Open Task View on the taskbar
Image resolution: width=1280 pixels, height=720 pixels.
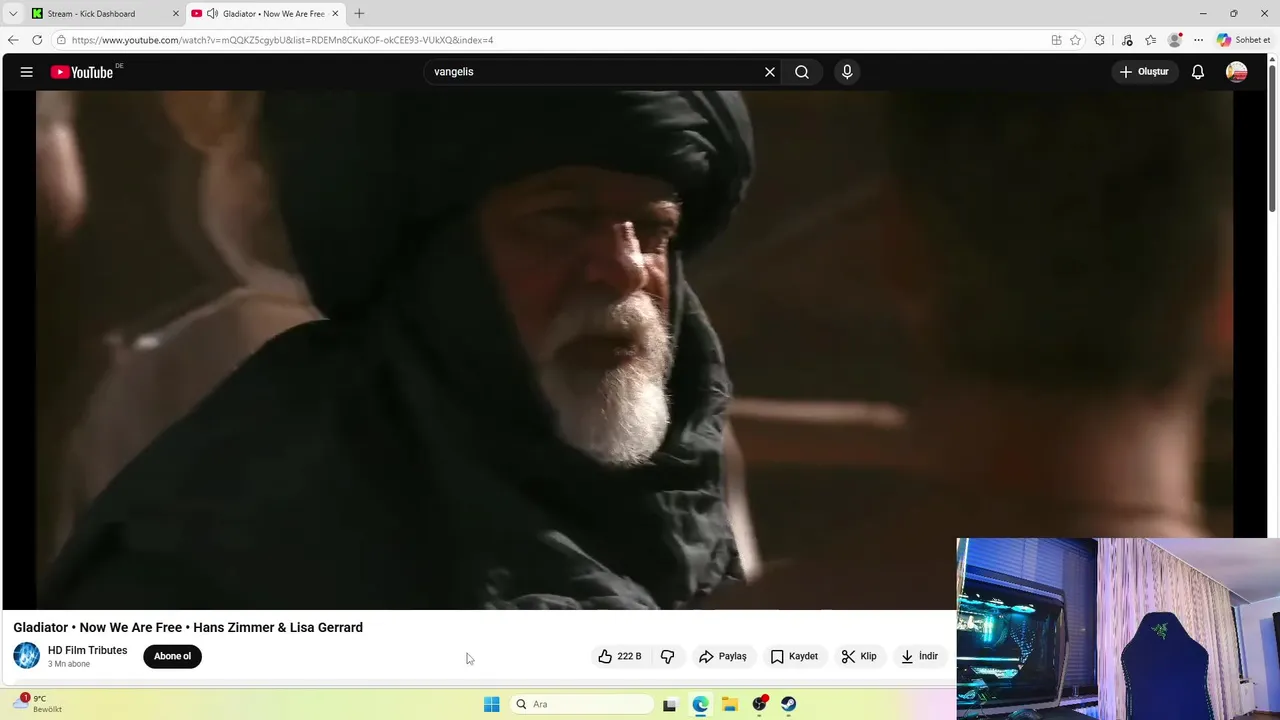(x=670, y=704)
